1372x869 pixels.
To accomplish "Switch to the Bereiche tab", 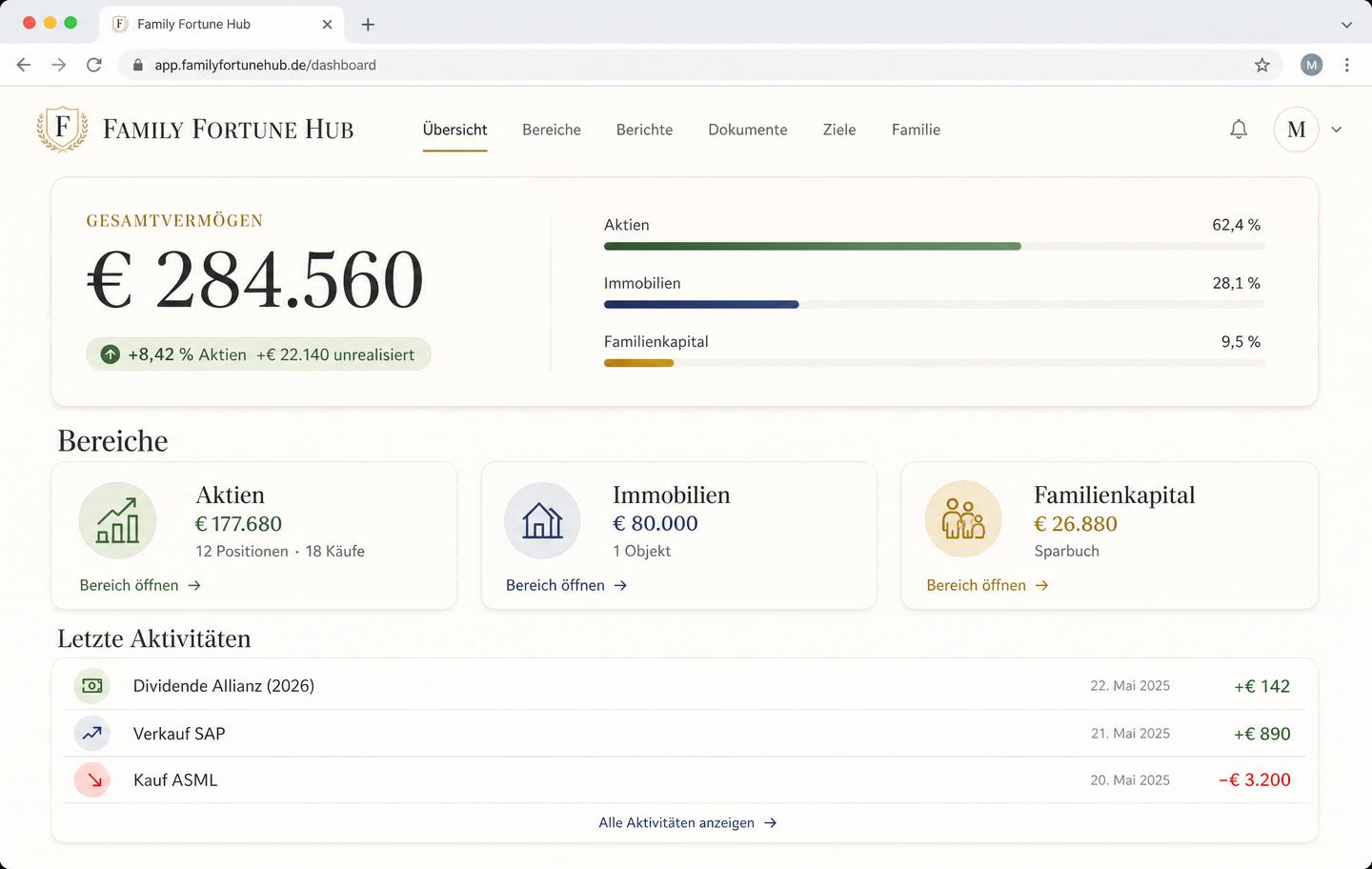I will pyautogui.click(x=552, y=130).
